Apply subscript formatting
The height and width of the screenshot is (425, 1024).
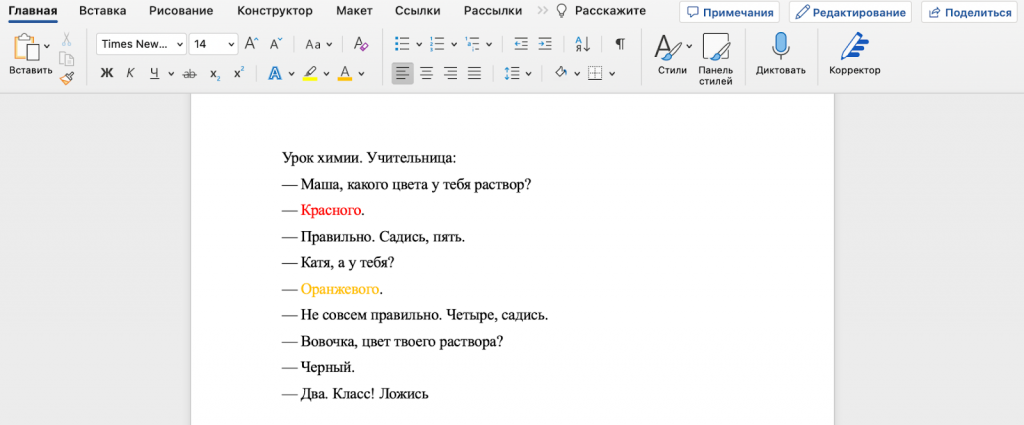[215, 74]
